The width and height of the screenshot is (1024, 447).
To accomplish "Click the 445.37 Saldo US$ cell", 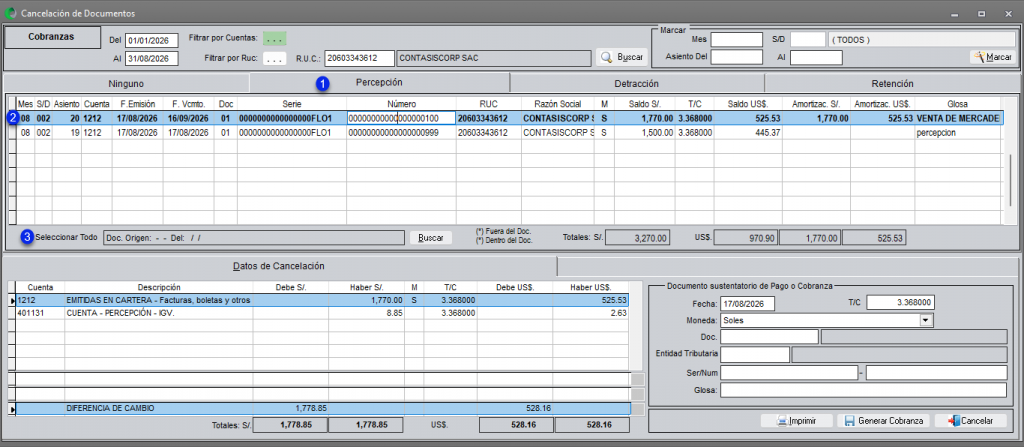I will pos(748,133).
